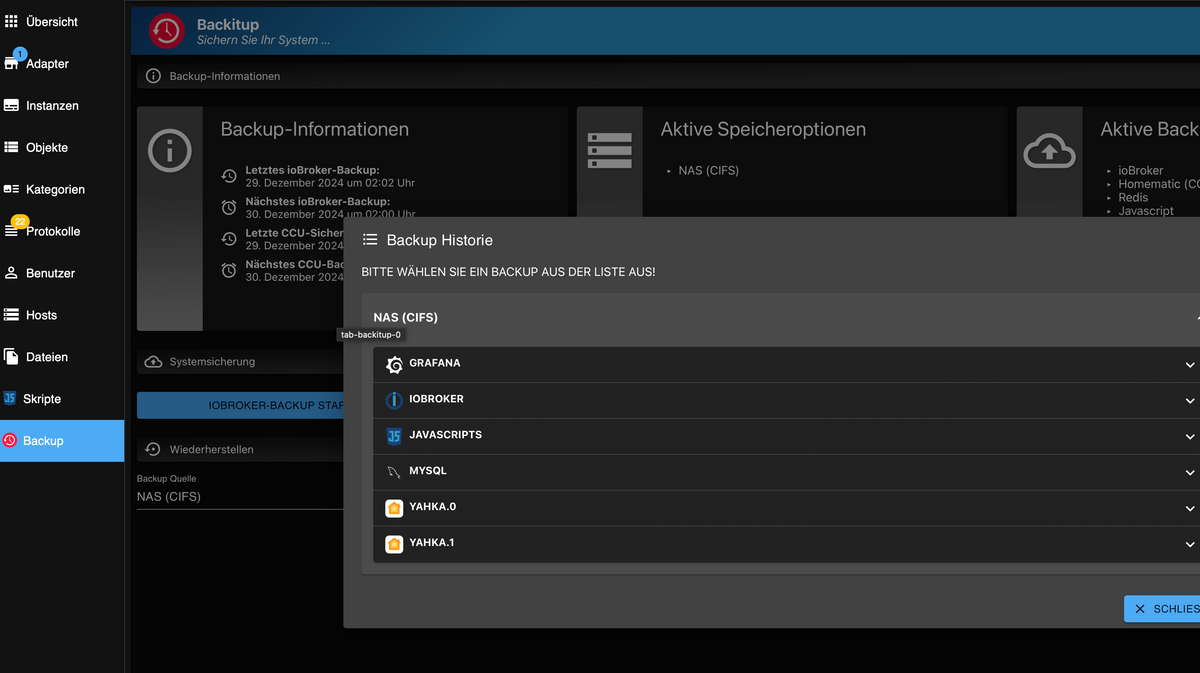Expand the GRAFANA backup list

point(1190,365)
